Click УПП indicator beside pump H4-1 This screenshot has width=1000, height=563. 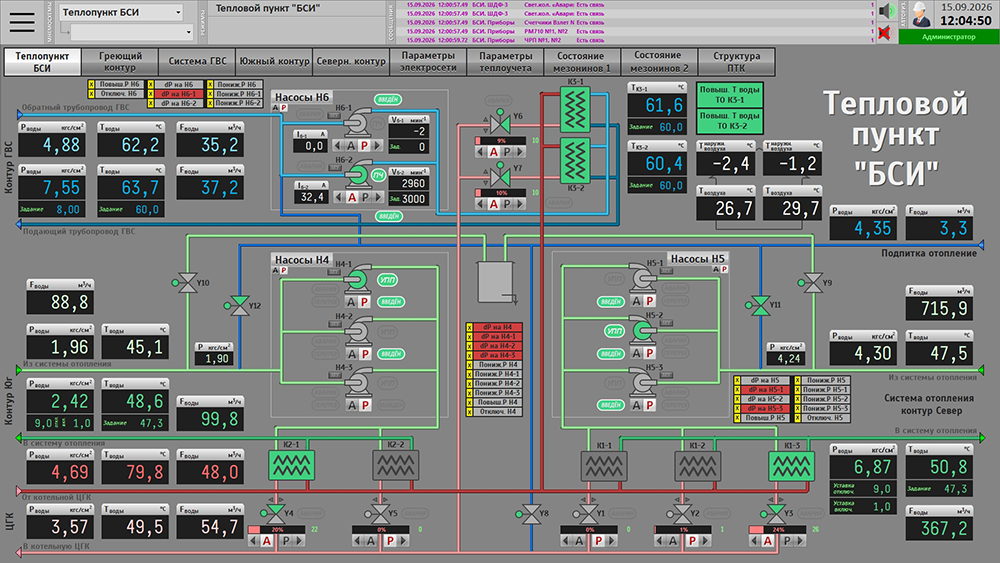tap(387, 279)
